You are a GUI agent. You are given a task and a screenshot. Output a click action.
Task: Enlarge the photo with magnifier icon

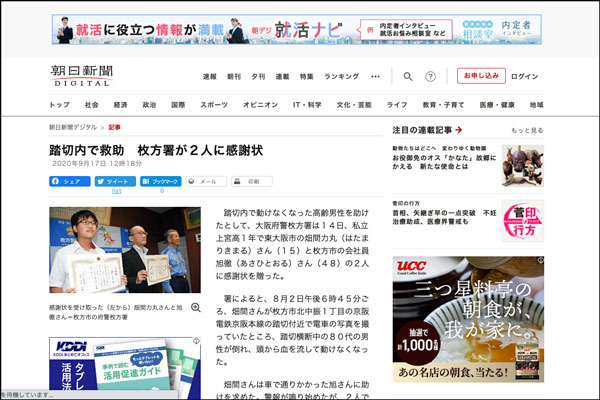pyautogui.click(x=195, y=308)
